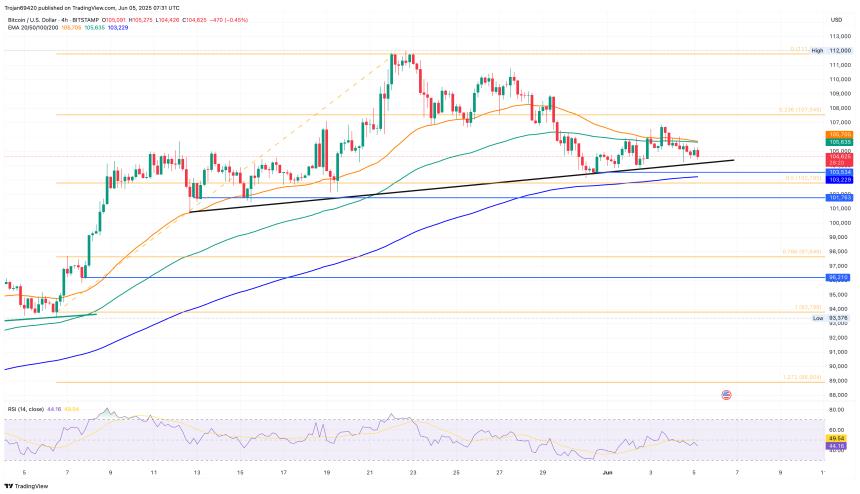Click the green 105,635 EMA price tag
860x494 pixels.
point(838,142)
